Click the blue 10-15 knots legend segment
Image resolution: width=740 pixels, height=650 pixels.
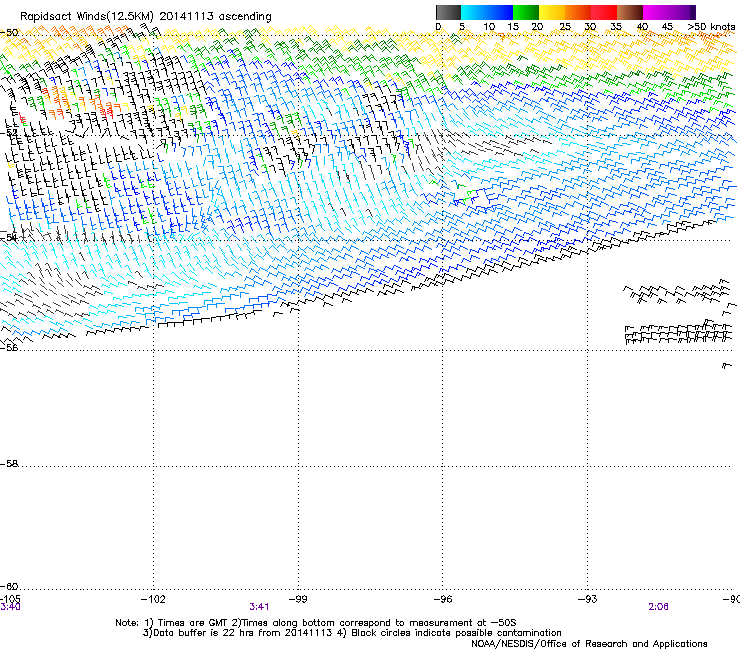500,12
